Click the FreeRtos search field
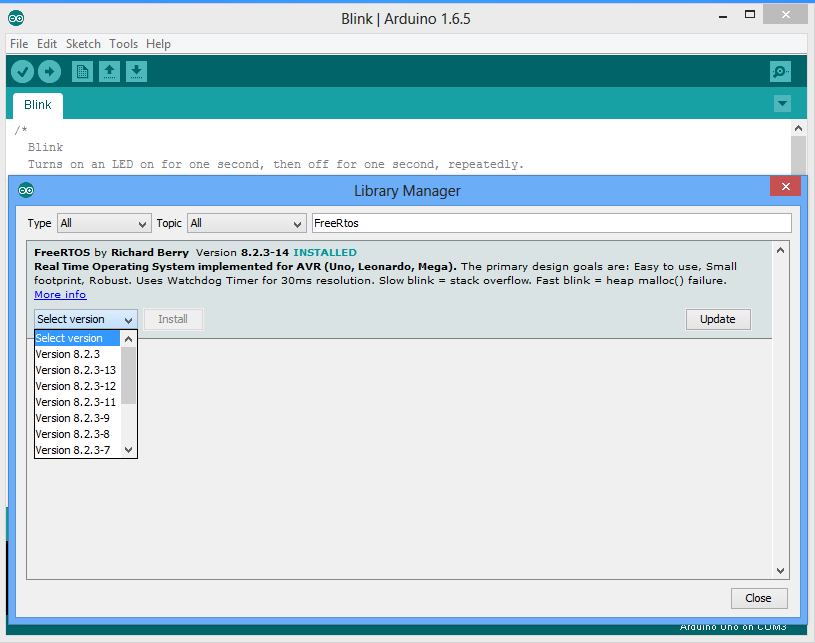Screen dimensions: 815x643 551,223
